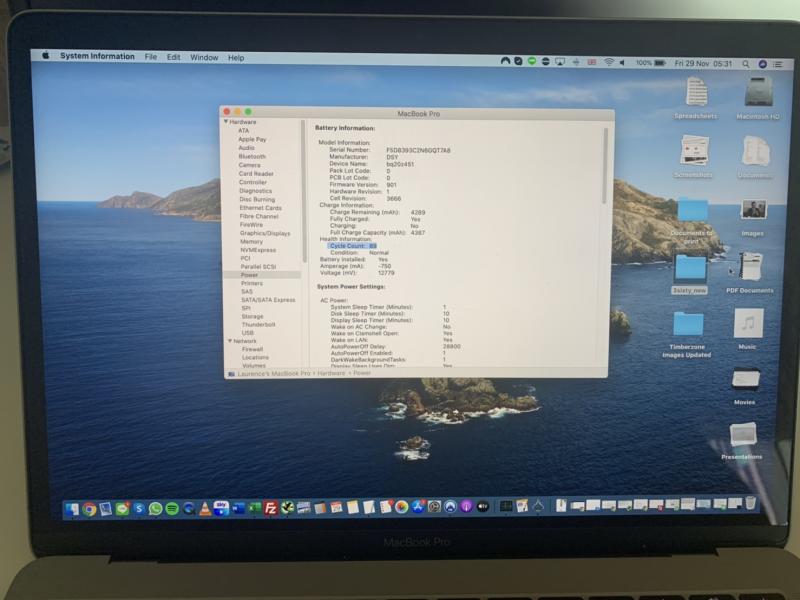The width and height of the screenshot is (800, 600).
Task: Open System Preferences from the Dock
Action: coord(434,507)
